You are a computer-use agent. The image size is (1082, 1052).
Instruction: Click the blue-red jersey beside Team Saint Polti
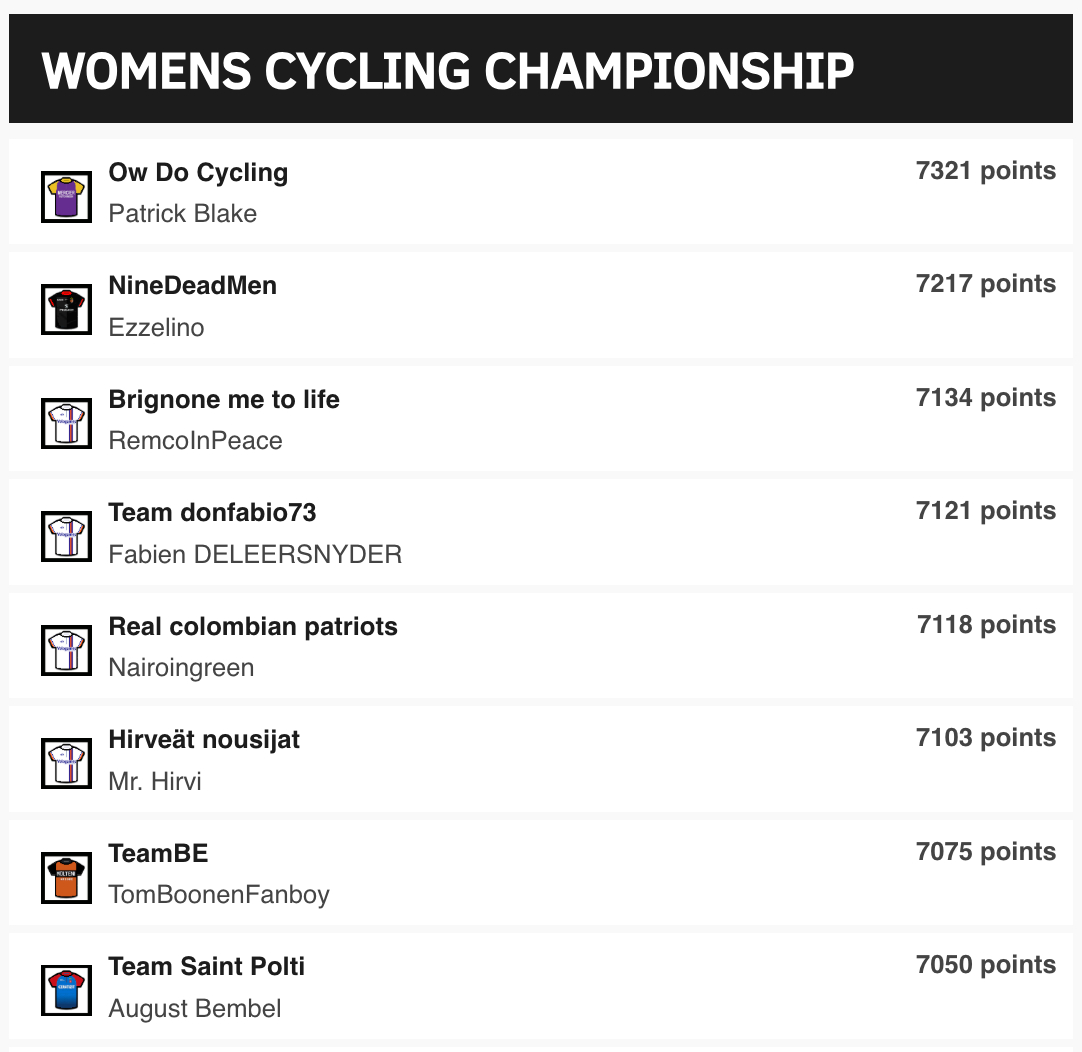pos(66,990)
